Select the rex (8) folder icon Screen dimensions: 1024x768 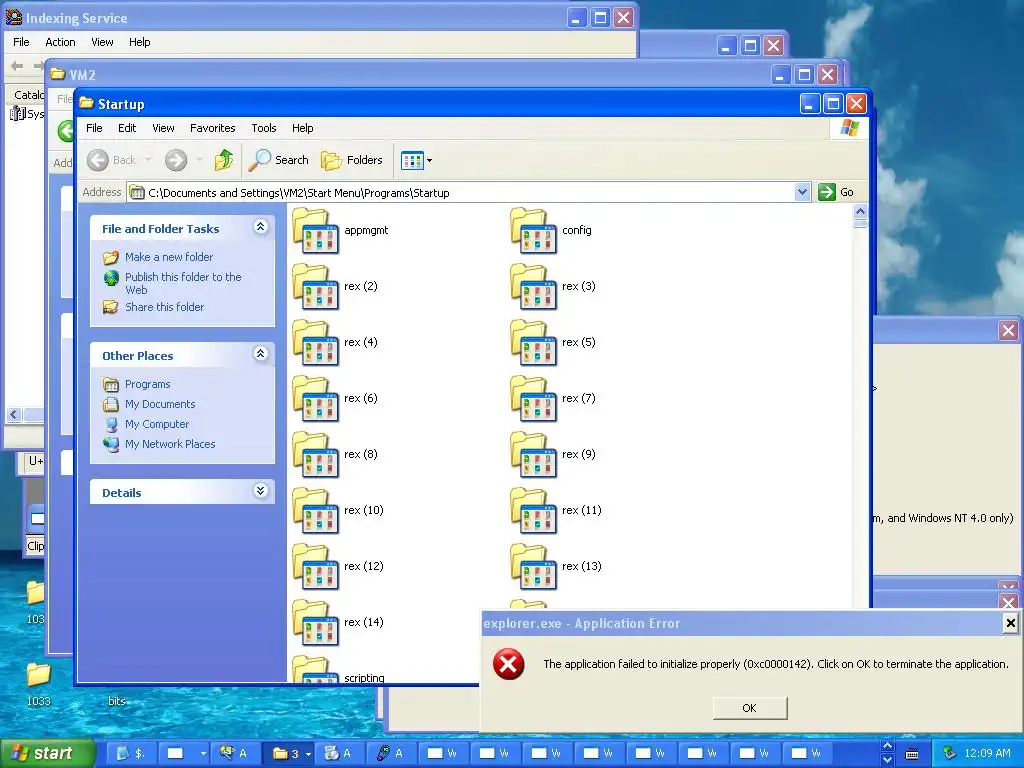pyautogui.click(x=315, y=455)
